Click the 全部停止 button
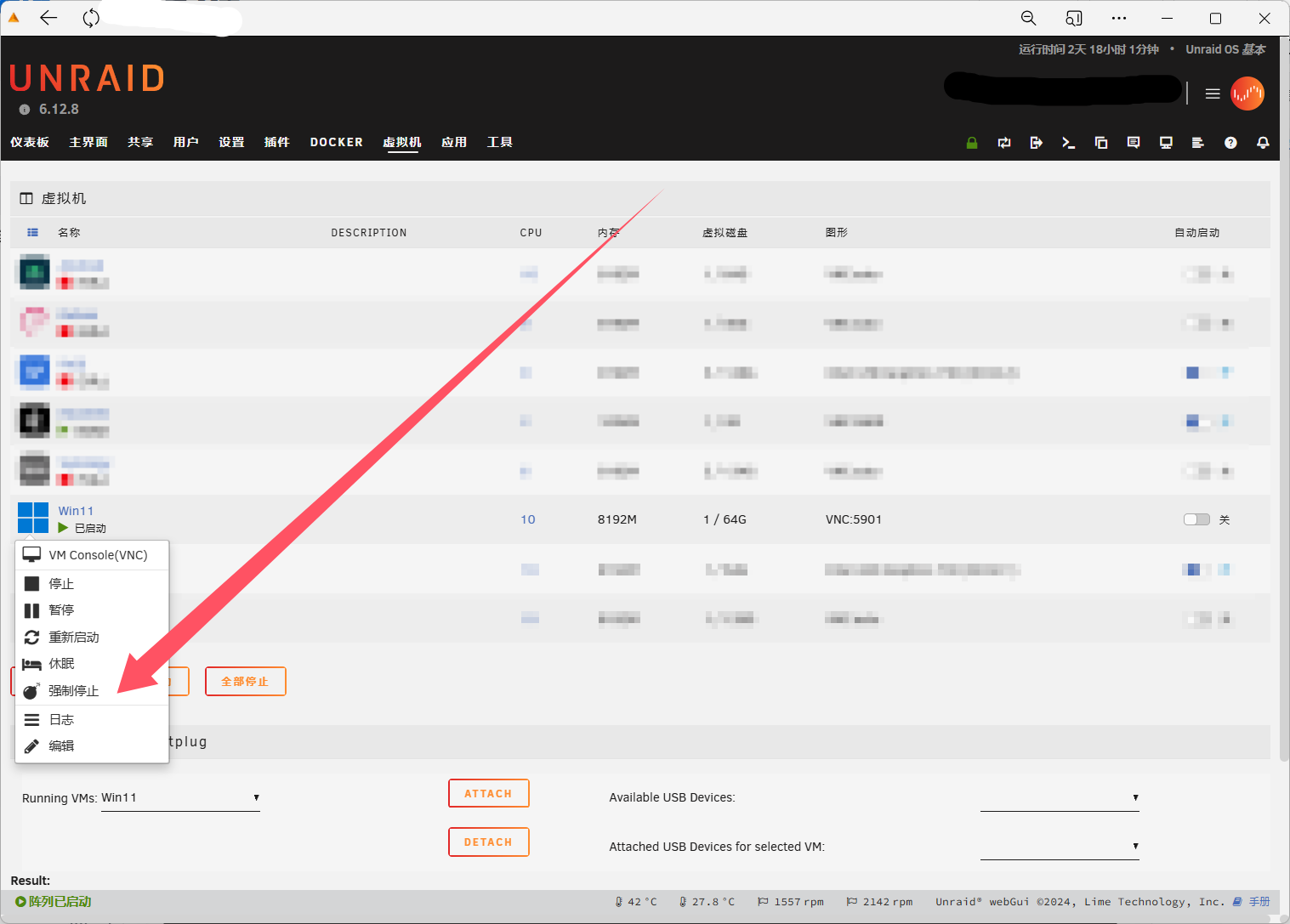This screenshot has width=1290, height=924. click(x=245, y=682)
